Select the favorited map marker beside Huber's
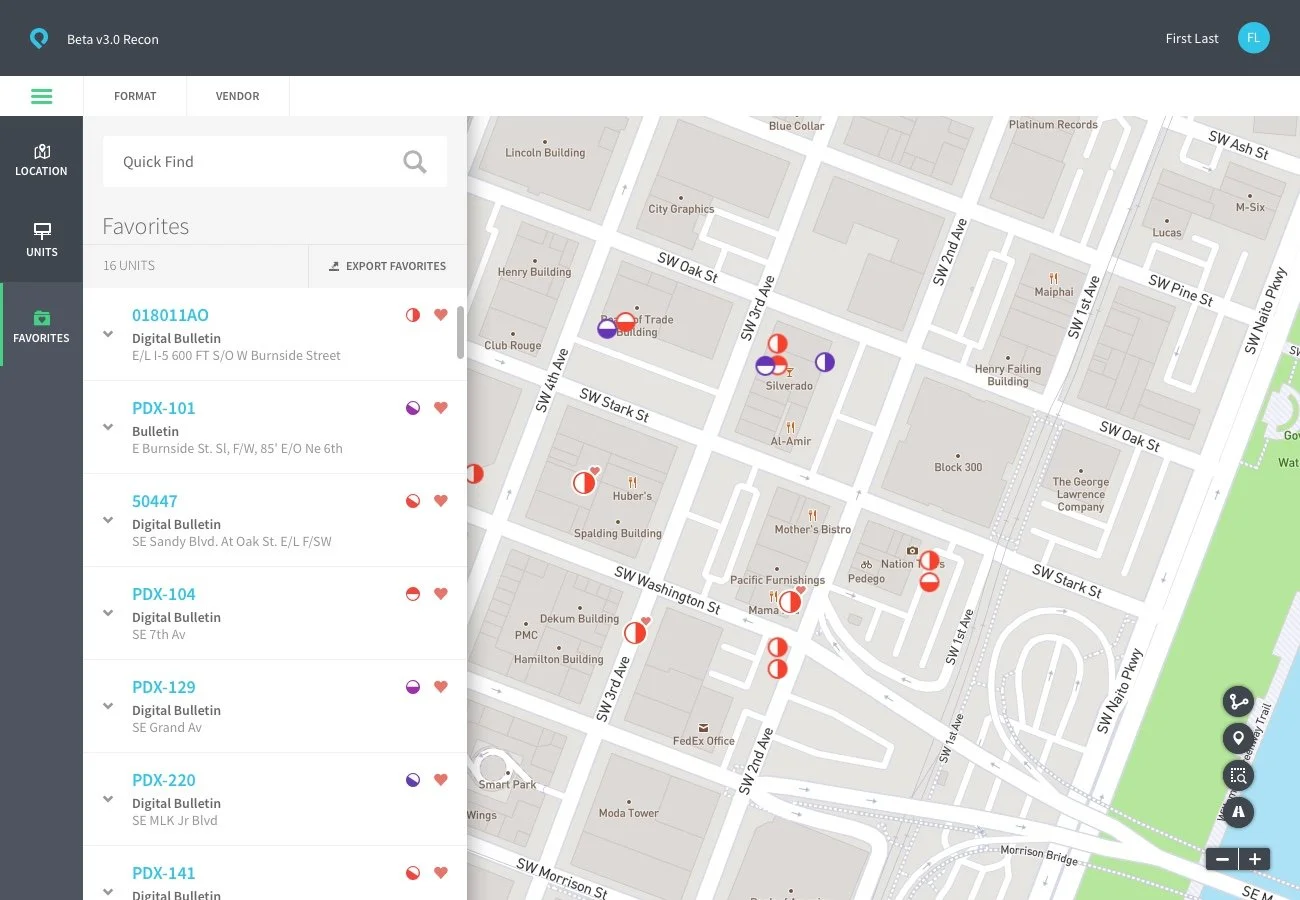The width and height of the screenshot is (1300, 900). pyautogui.click(x=585, y=482)
